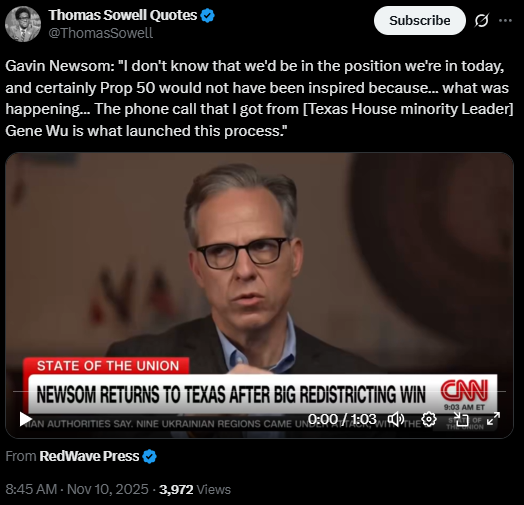The width and height of the screenshot is (524, 505).
Task: Open the @ThomasSowell handle link
Action: pos(101,33)
